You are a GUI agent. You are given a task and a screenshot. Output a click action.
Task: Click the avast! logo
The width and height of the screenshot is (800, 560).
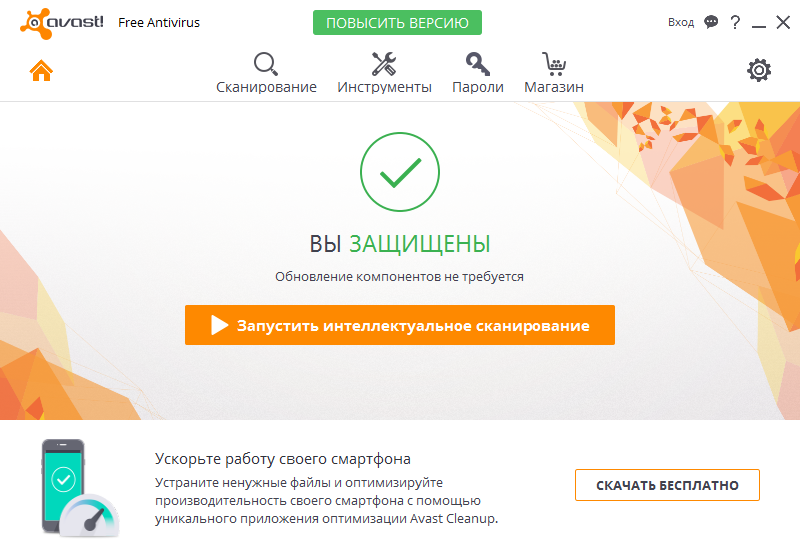(x=62, y=21)
